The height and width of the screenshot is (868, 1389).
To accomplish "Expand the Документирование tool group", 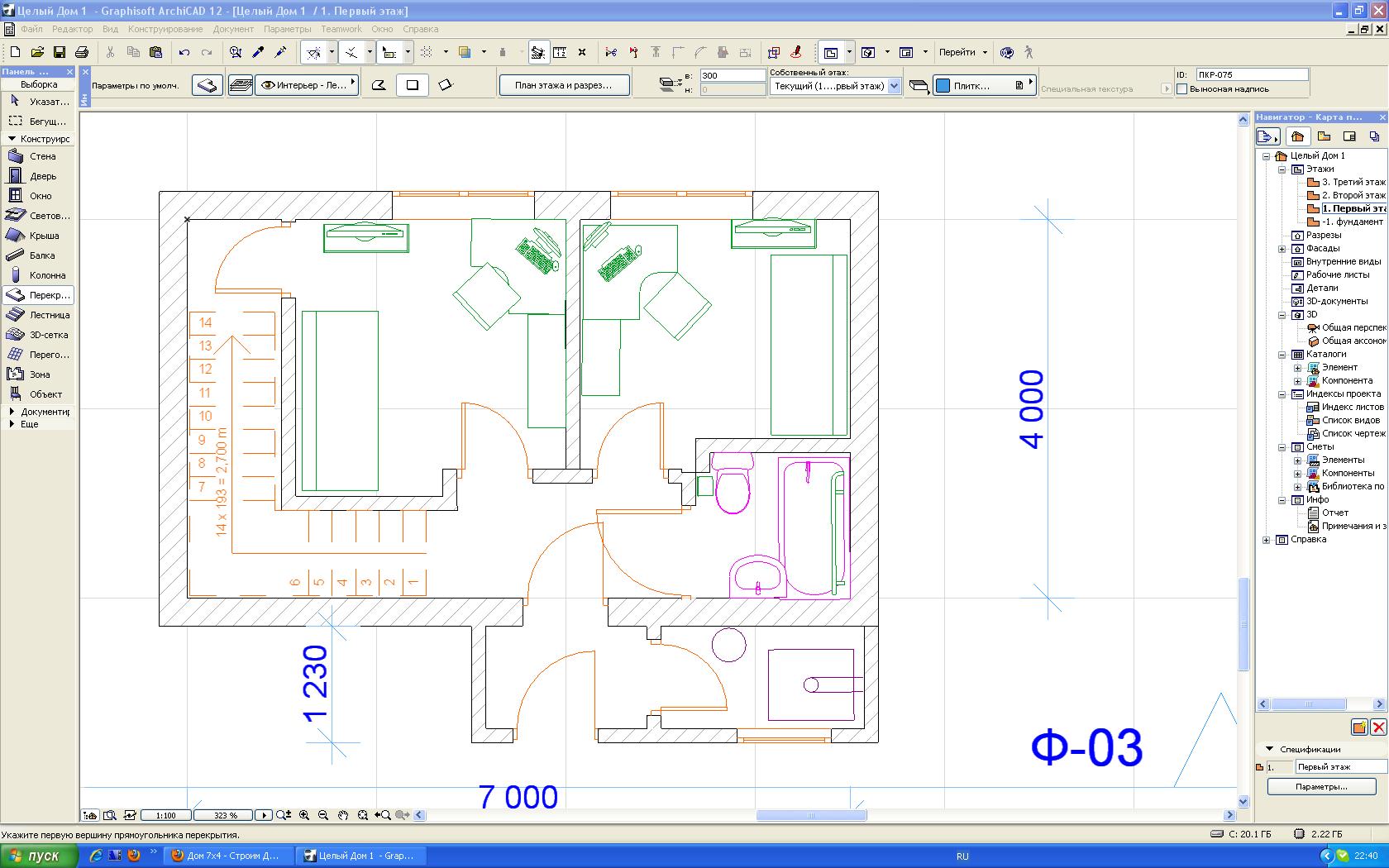I will point(12,411).
